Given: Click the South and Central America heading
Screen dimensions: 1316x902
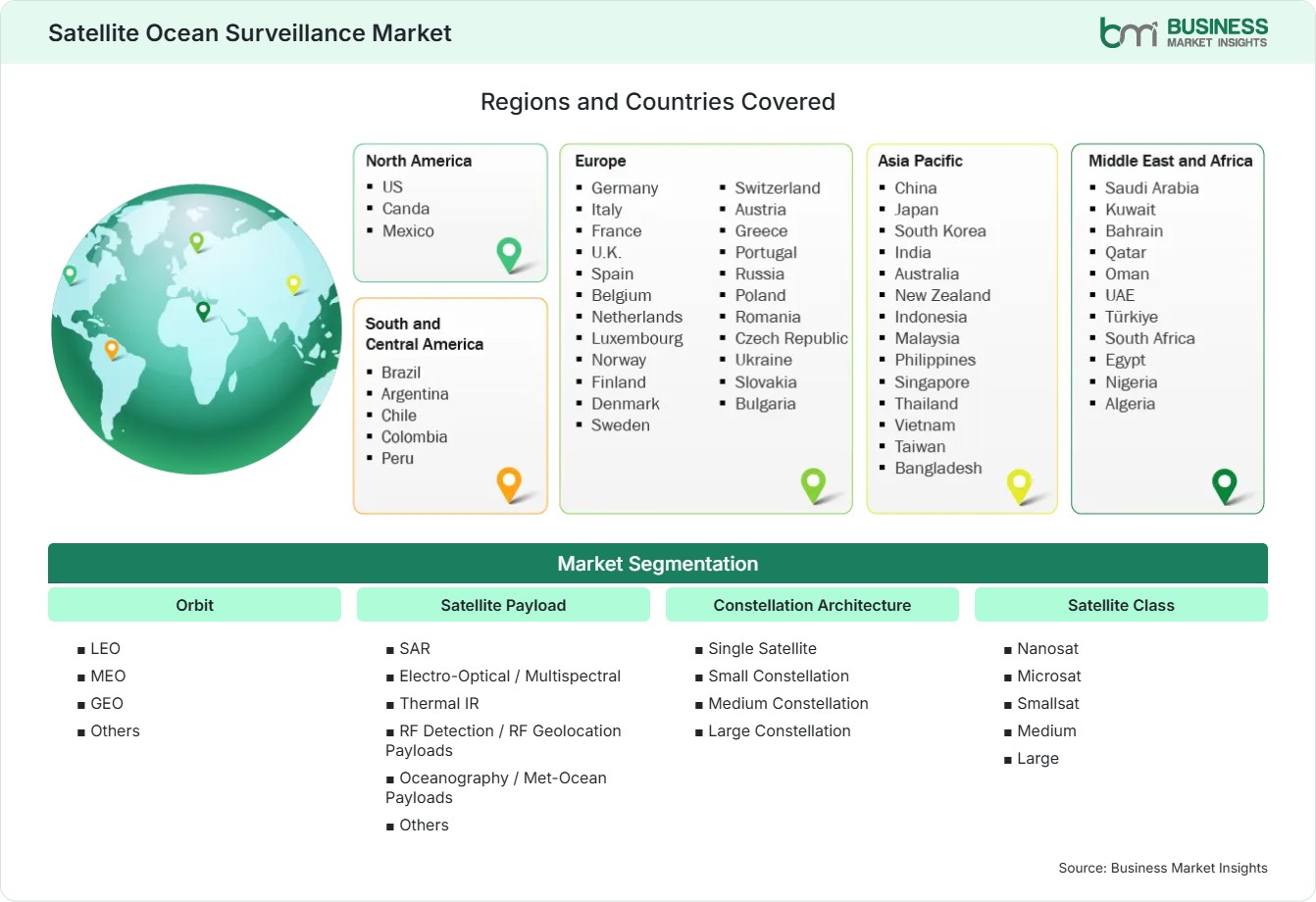Looking at the screenshot, I should 425,333.
